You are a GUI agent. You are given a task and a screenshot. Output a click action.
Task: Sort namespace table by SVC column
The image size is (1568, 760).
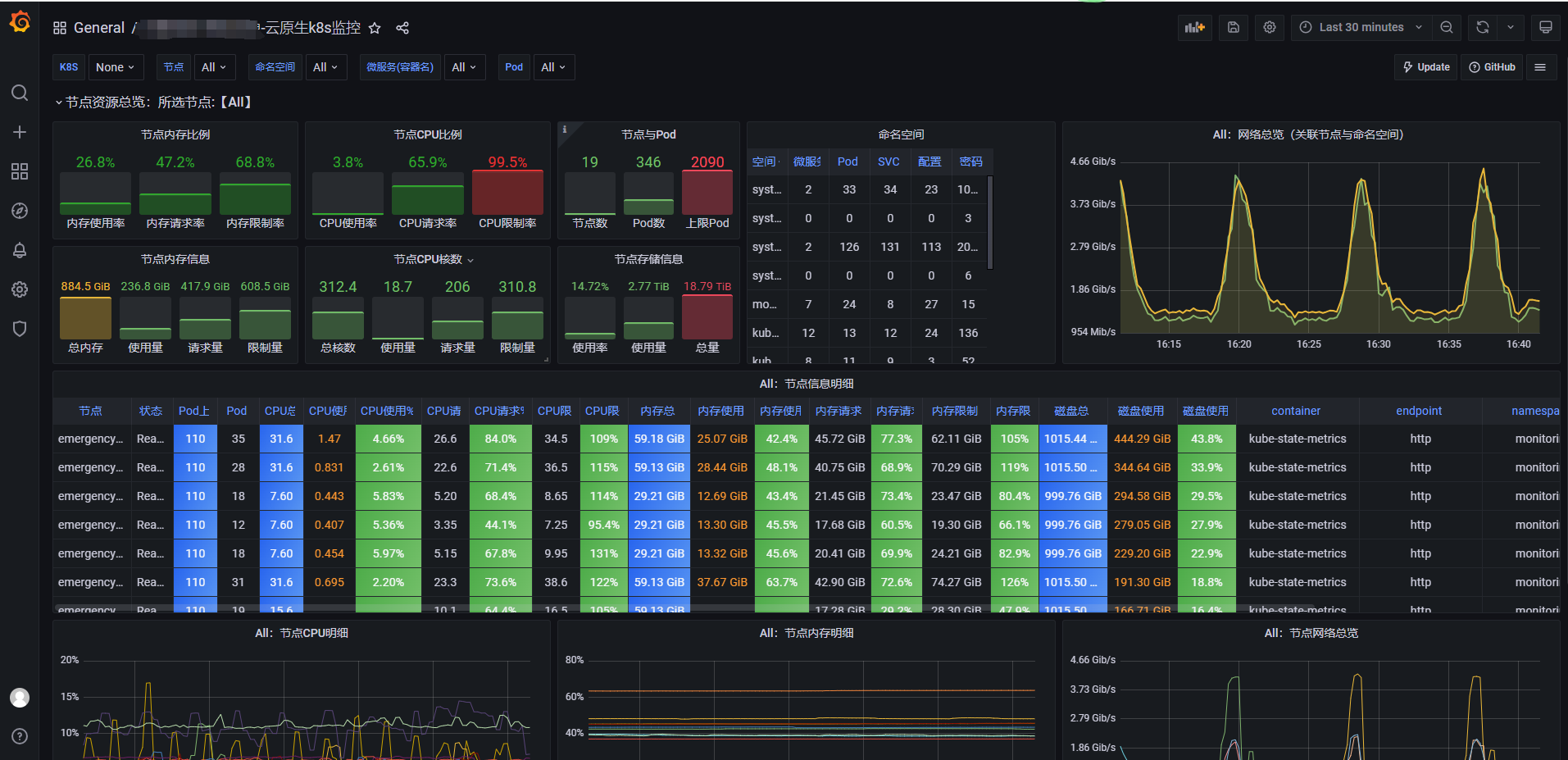tap(889, 162)
